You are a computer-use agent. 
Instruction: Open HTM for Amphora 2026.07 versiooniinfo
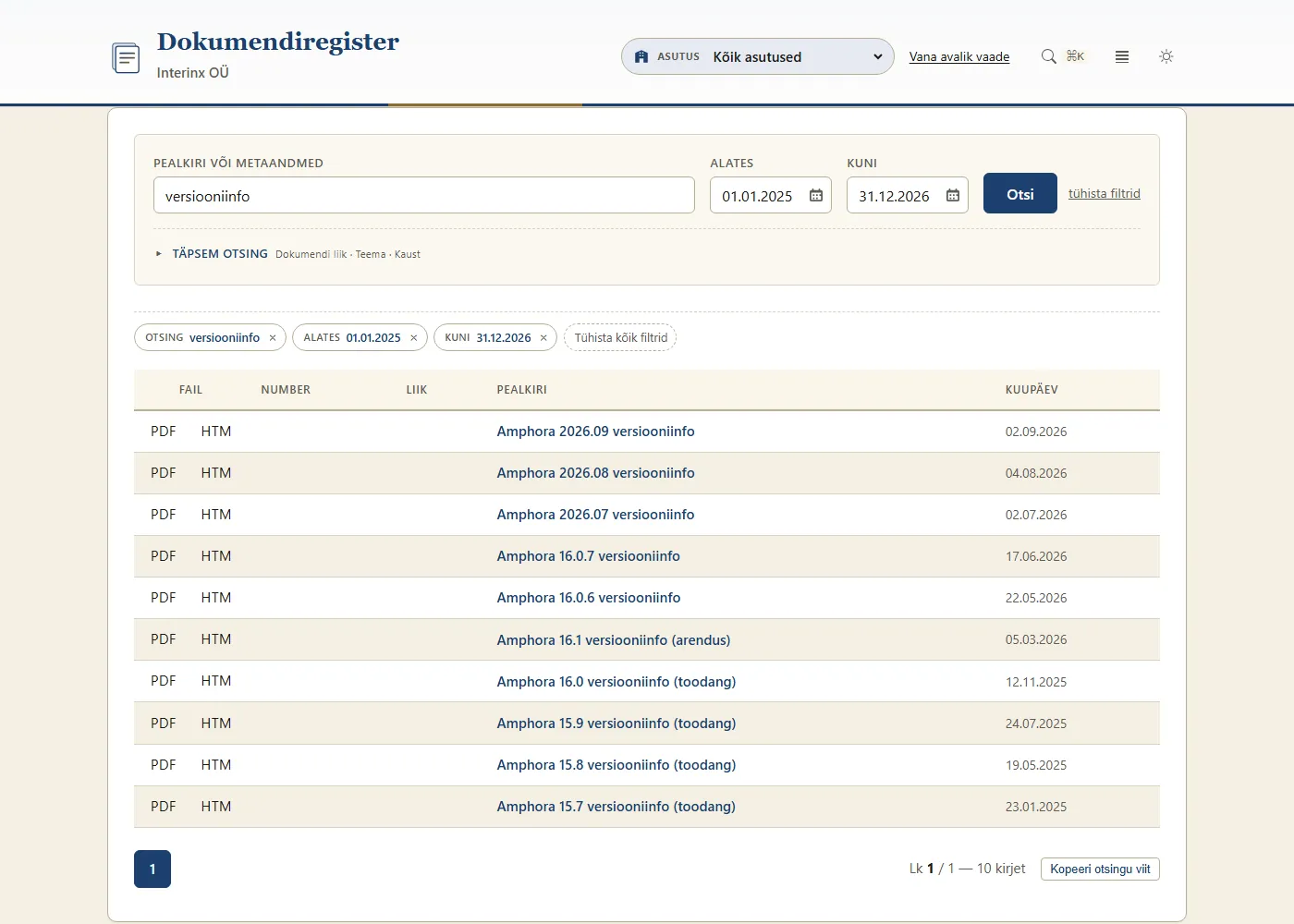click(216, 515)
